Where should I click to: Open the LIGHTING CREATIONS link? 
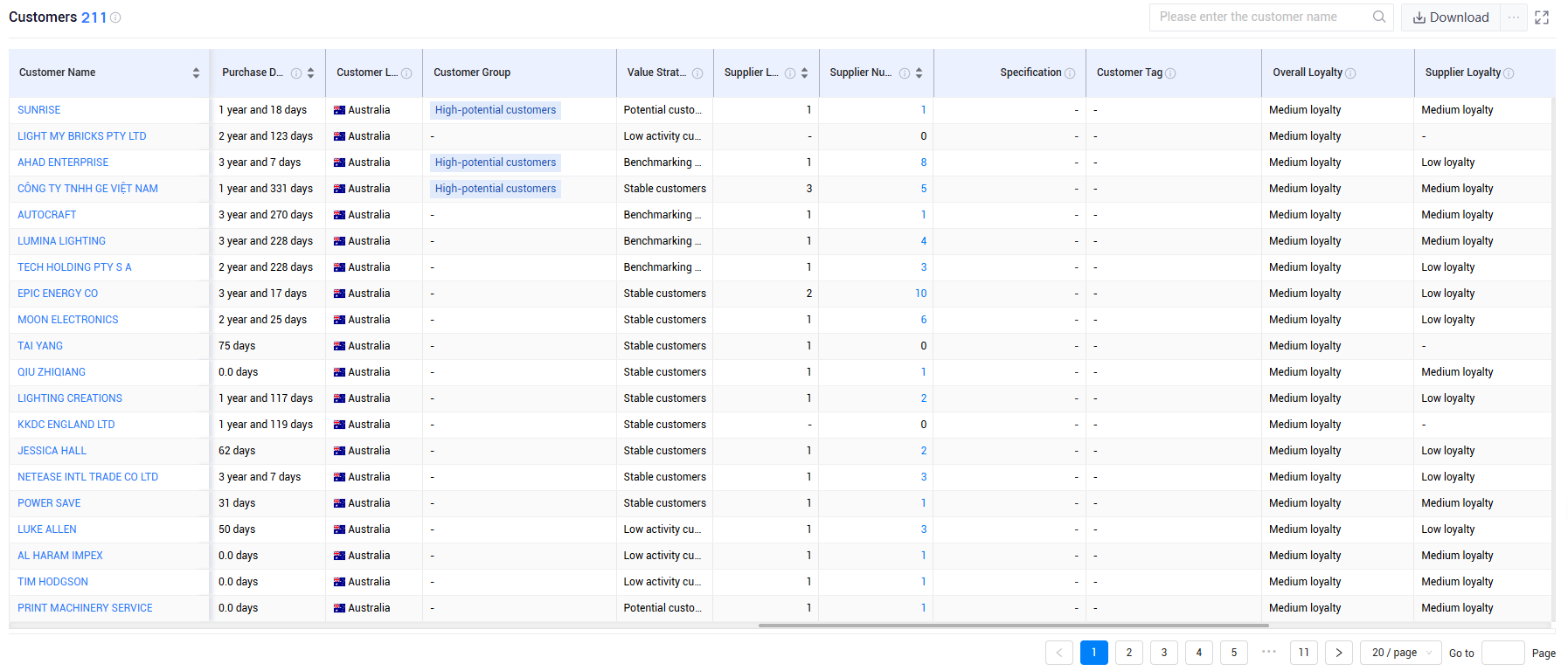click(x=70, y=398)
